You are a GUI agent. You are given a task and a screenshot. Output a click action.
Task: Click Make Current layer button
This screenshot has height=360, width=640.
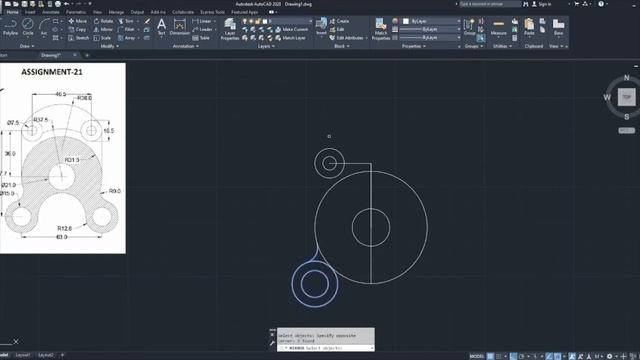click(291, 29)
